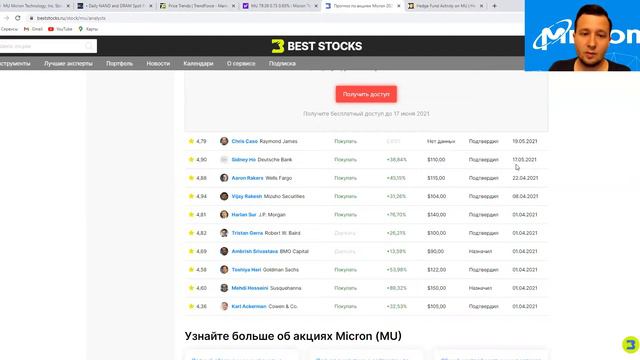Click the Сервисы bookmark
The image size is (640, 360).
click(9, 29)
